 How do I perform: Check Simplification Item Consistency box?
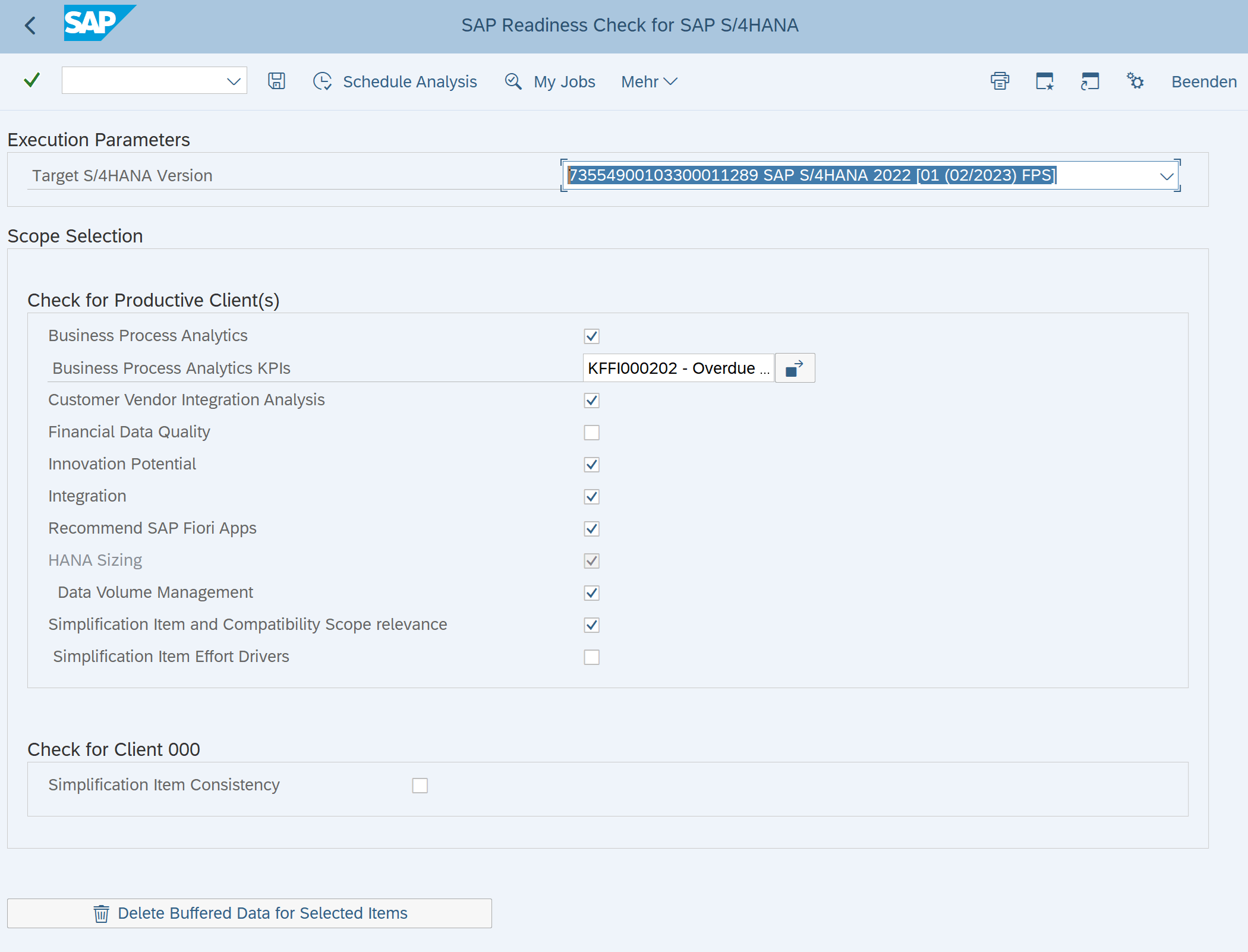(420, 786)
